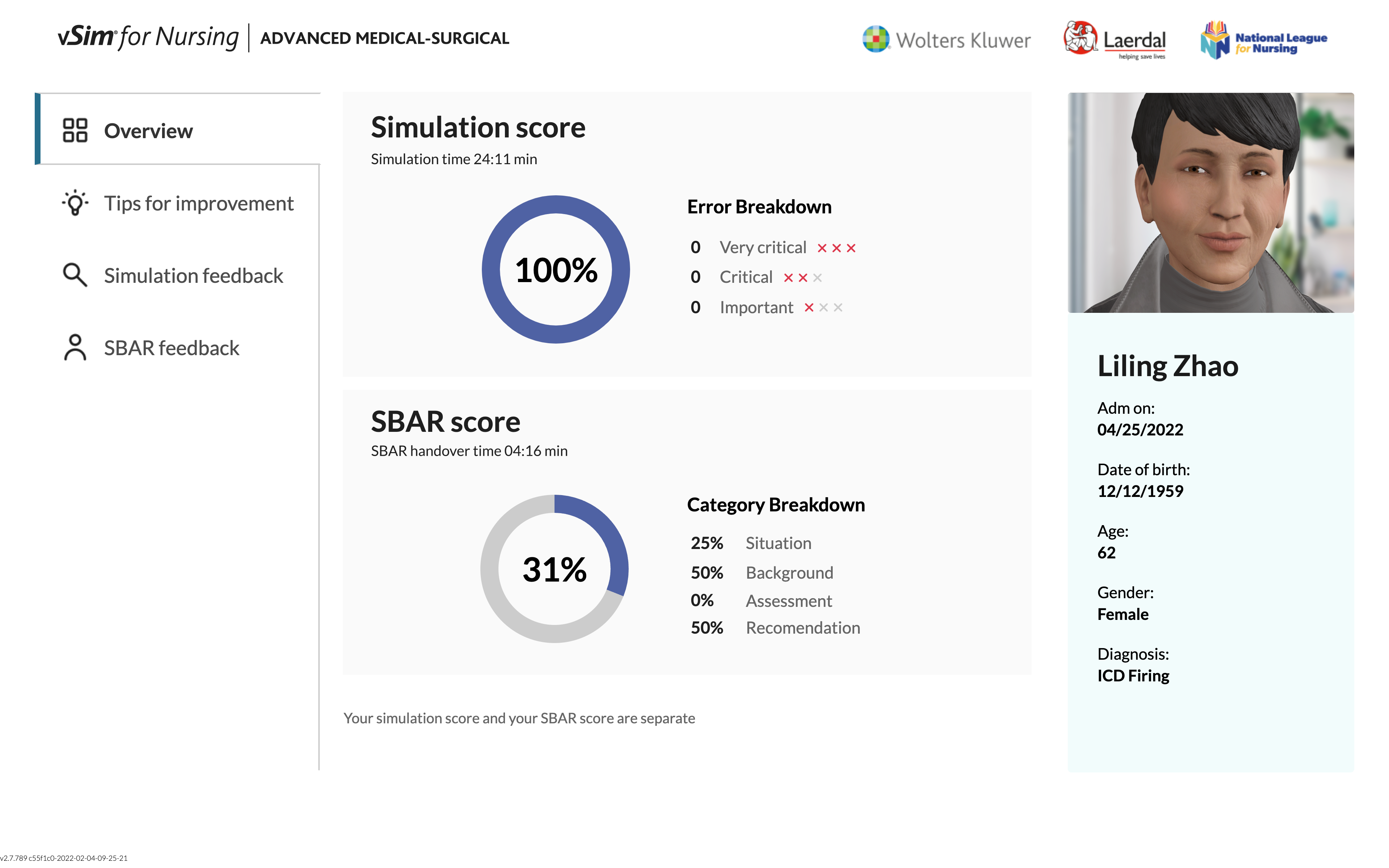The height and width of the screenshot is (868, 1389).
Task: Click the SBAR person icon
Action: (75, 348)
